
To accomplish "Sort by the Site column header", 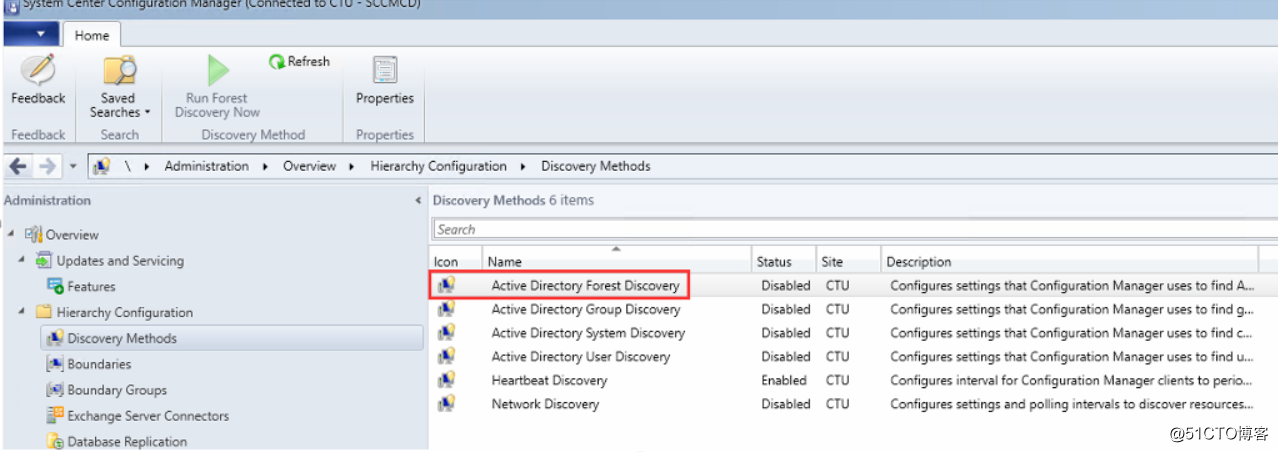I will [848, 262].
